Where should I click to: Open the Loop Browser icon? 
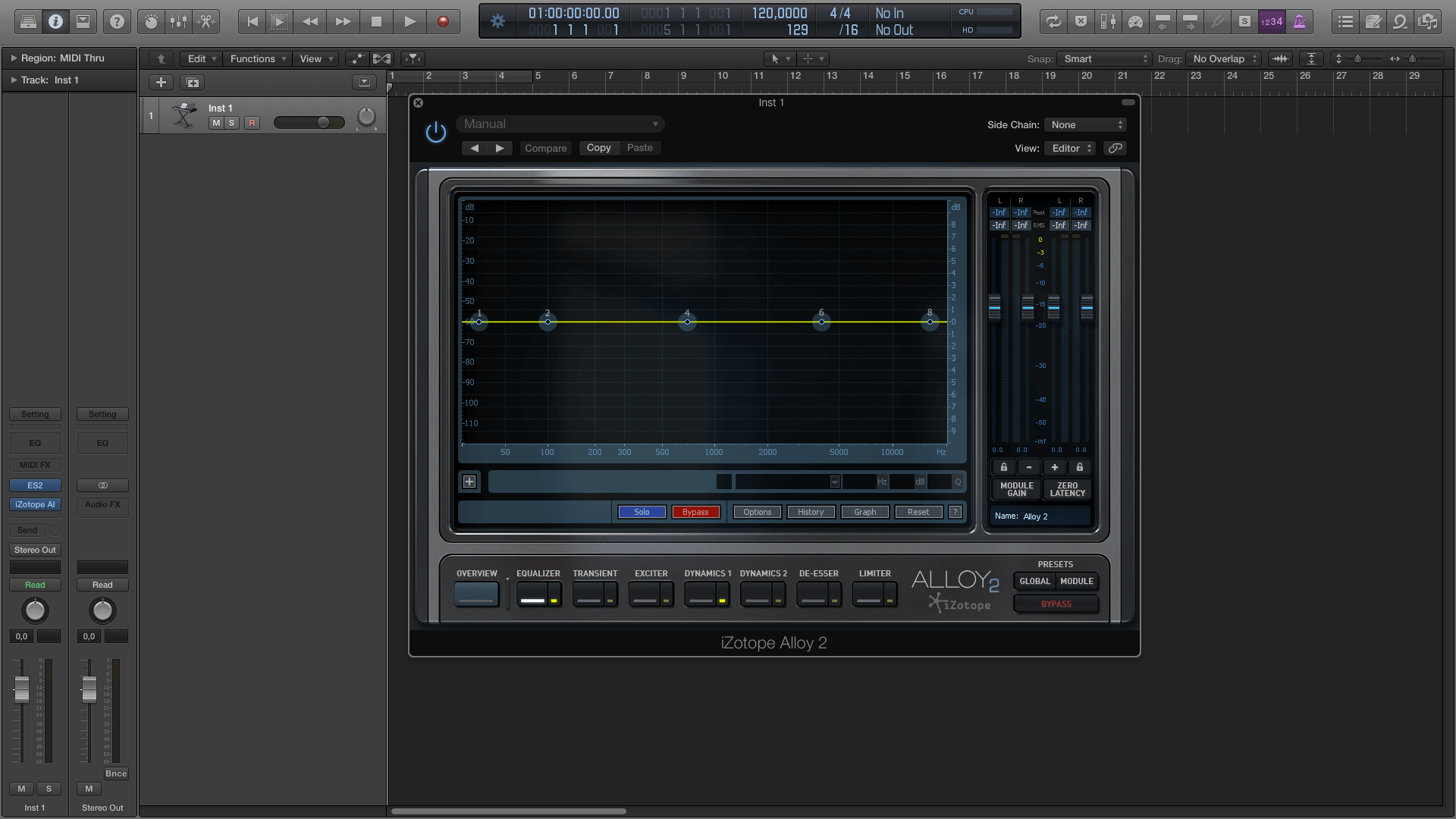pyautogui.click(x=1401, y=22)
